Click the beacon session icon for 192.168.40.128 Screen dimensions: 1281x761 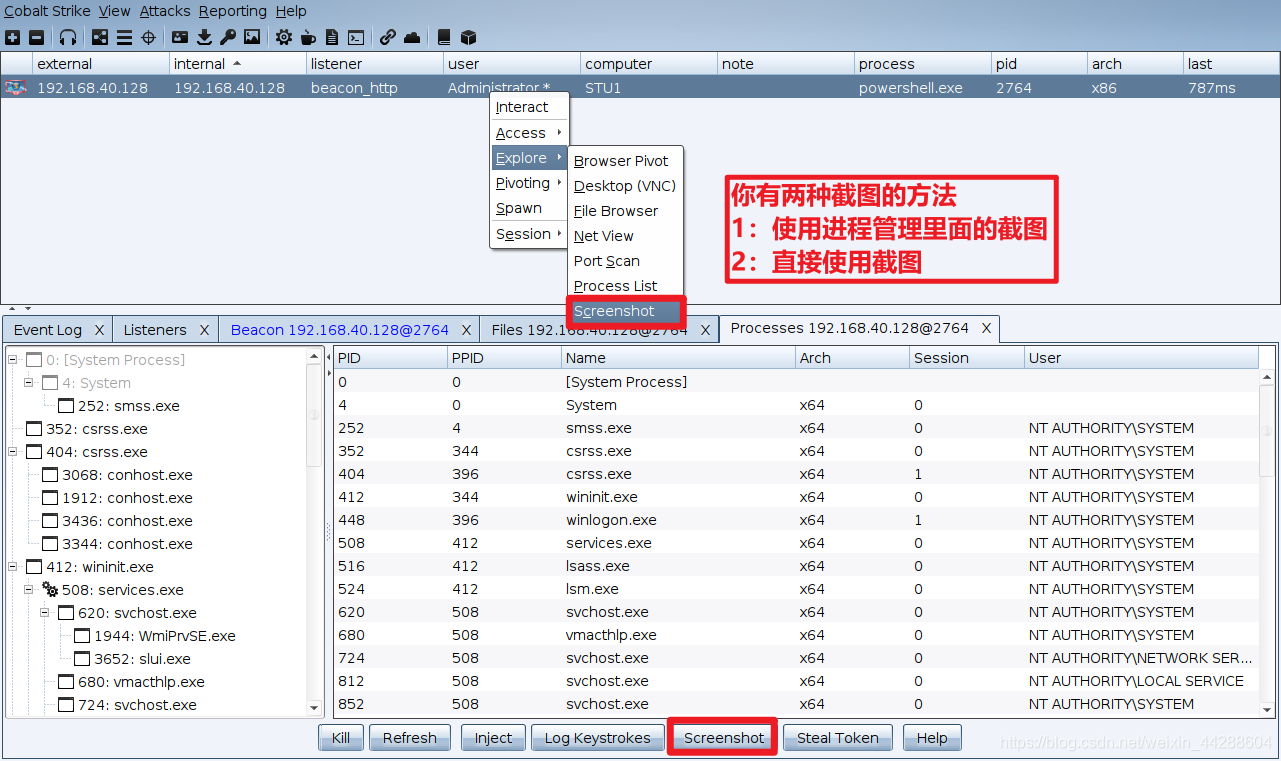15,88
